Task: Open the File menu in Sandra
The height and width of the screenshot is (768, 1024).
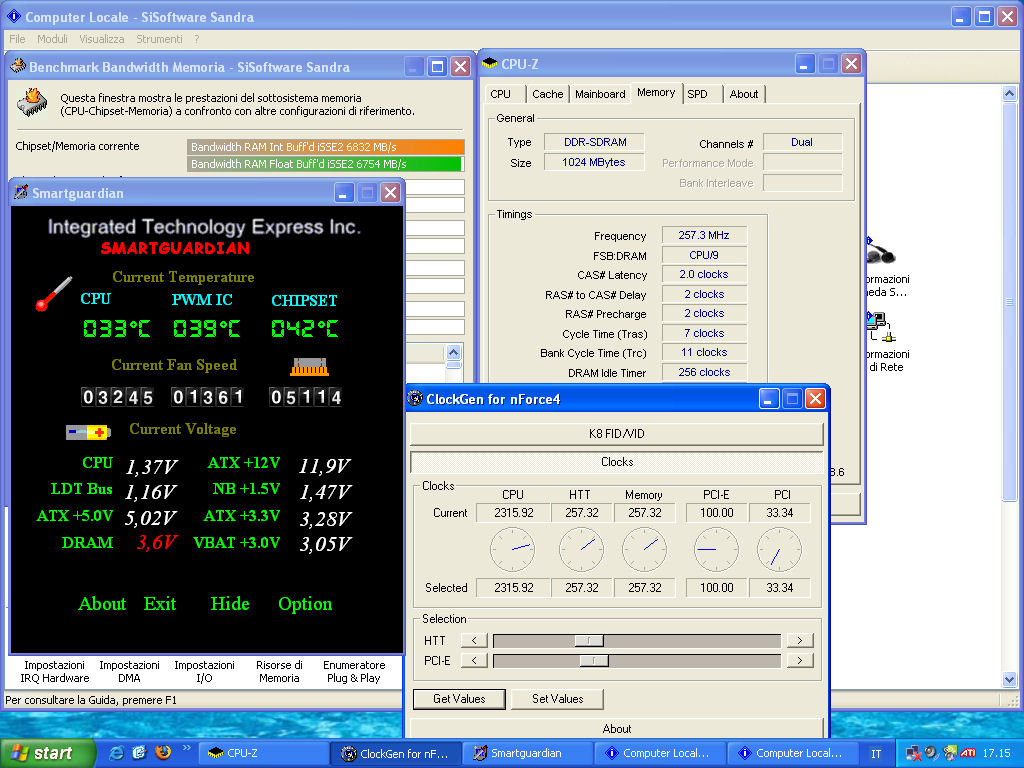Action: 17,39
